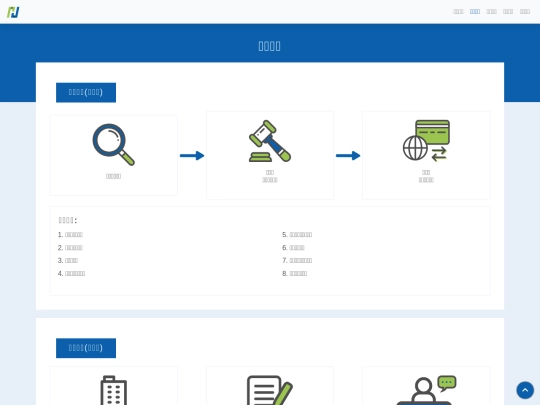Viewport: 540px width, 405px height.
Task: Select list entry numbered 8
Action: tap(295, 274)
